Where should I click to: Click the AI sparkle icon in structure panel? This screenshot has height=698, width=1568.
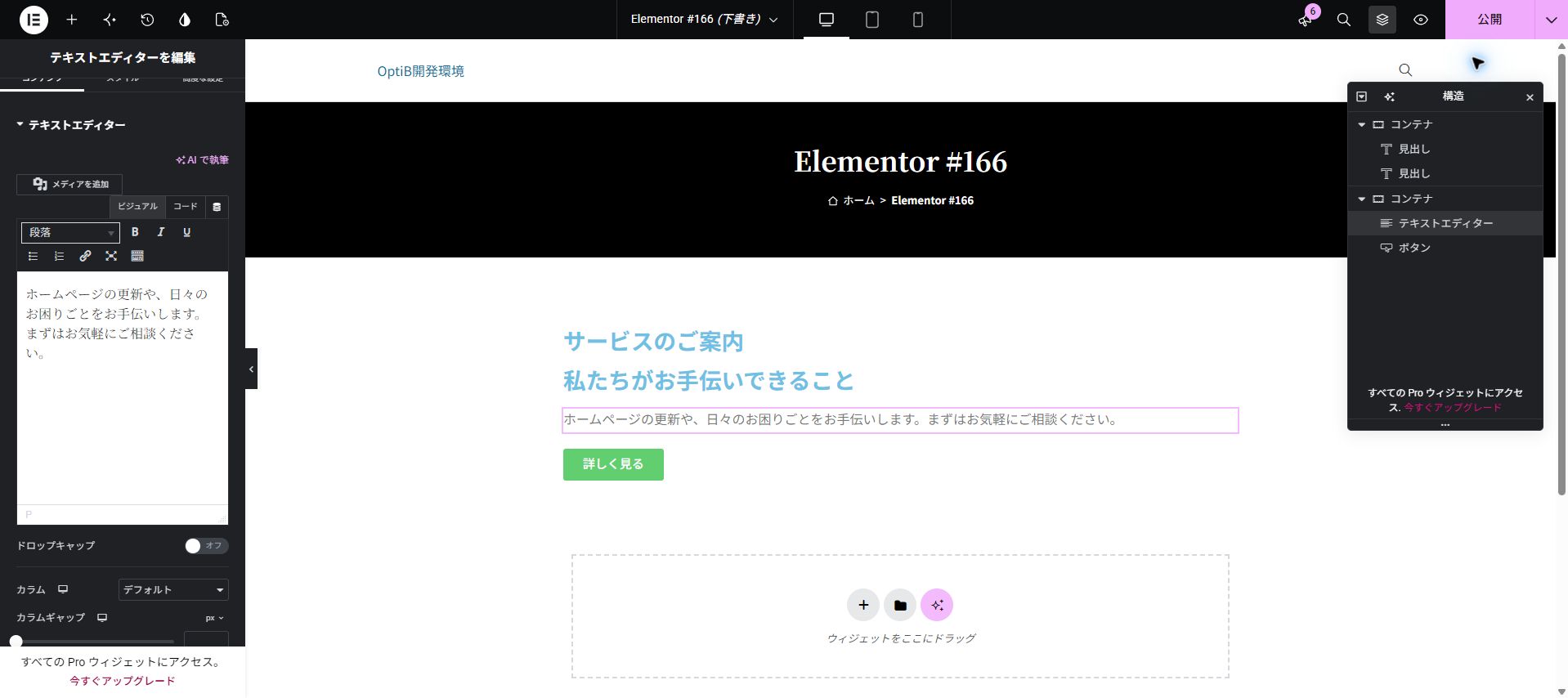click(1389, 96)
